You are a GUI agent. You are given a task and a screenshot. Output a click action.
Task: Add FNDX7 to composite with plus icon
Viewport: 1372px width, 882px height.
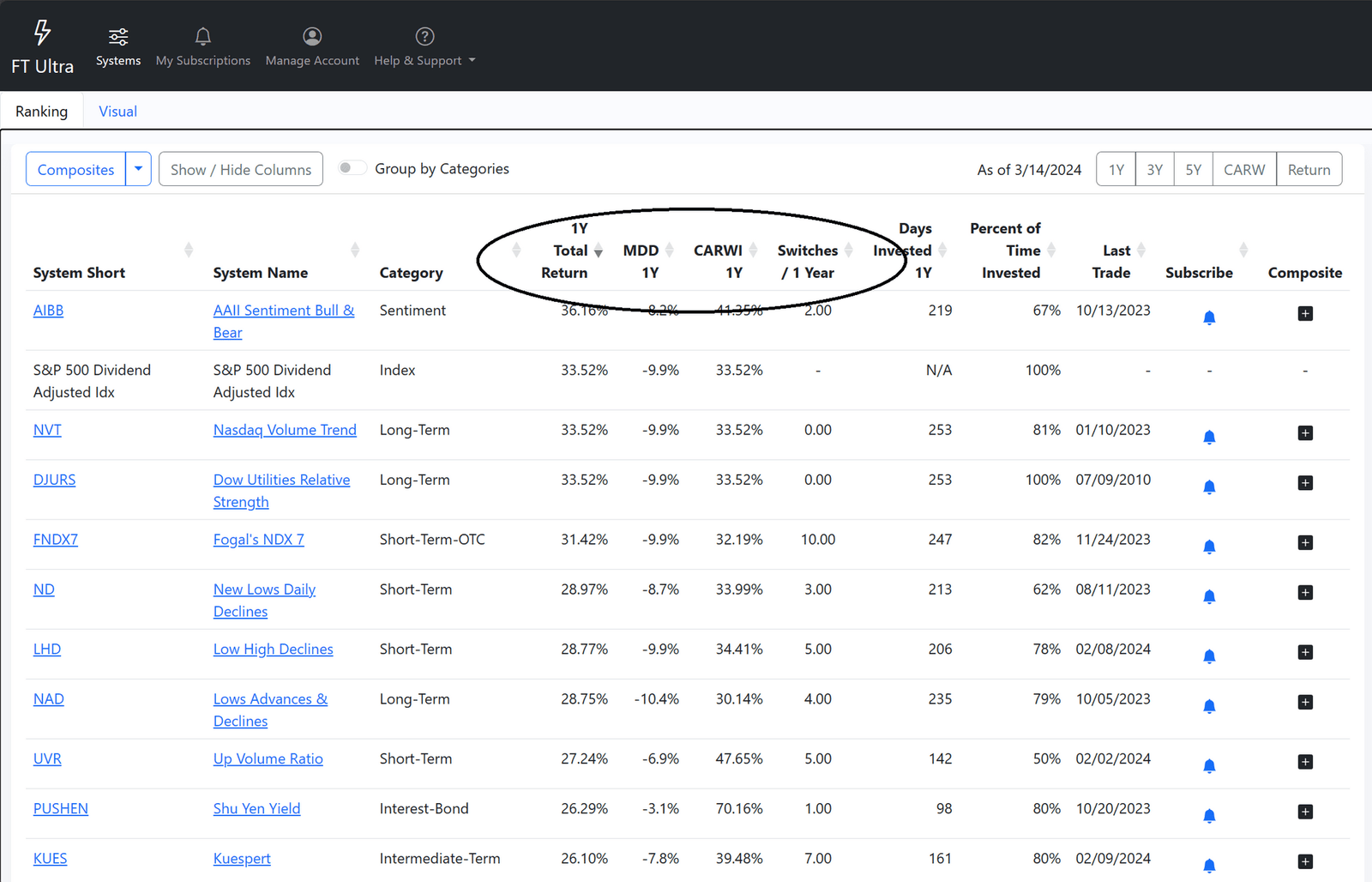(x=1305, y=542)
